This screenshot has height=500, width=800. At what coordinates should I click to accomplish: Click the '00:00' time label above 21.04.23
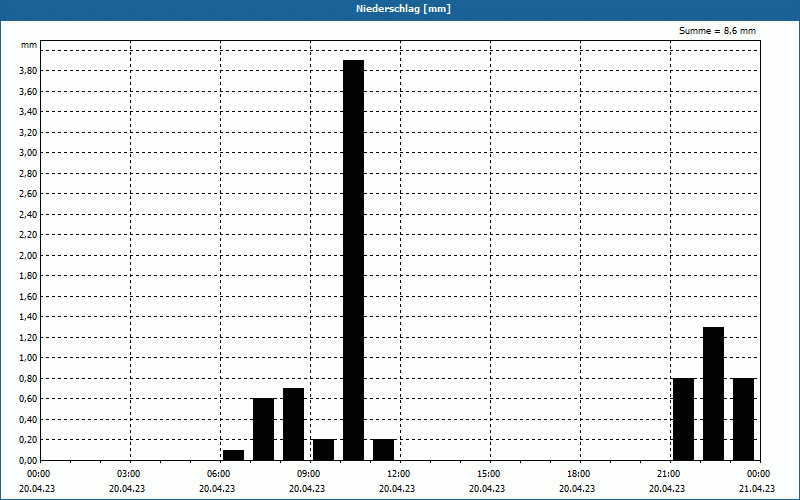click(x=759, y=474)
